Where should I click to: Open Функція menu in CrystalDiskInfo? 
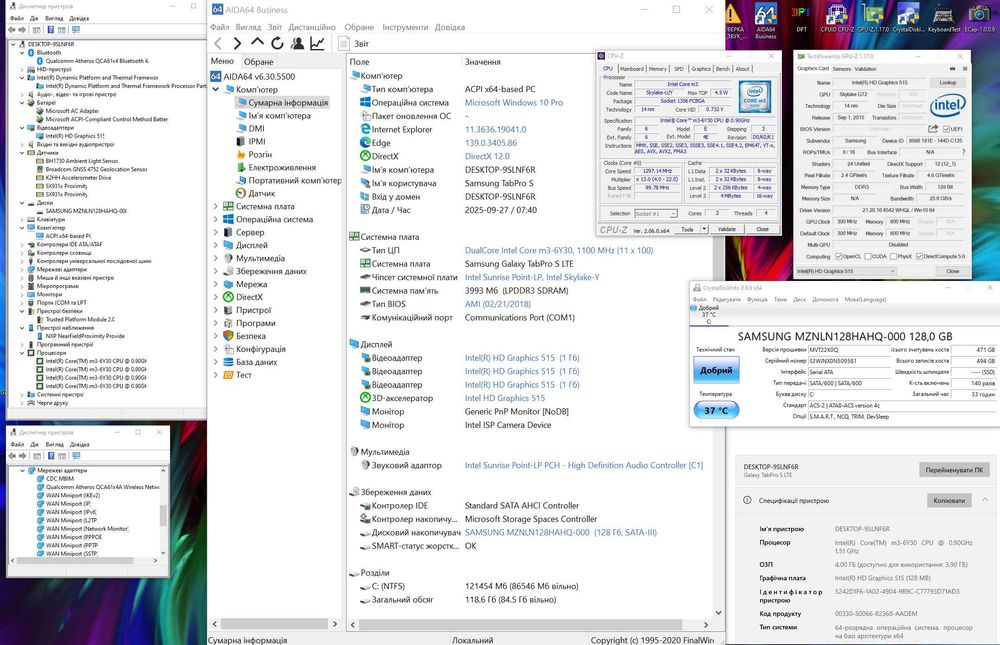(x=757, y=299)
